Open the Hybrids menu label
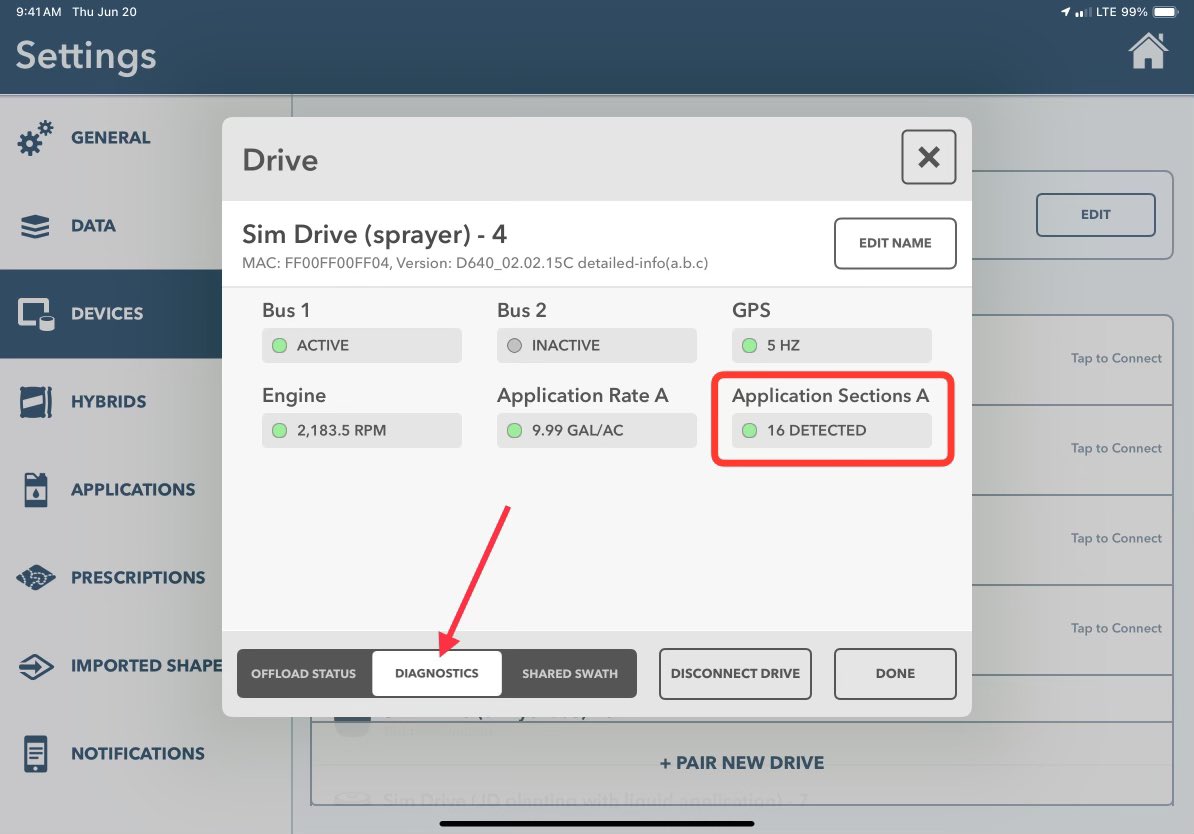Image resolution: width=1194 pixels, height=834 pixels. point(108,402)
